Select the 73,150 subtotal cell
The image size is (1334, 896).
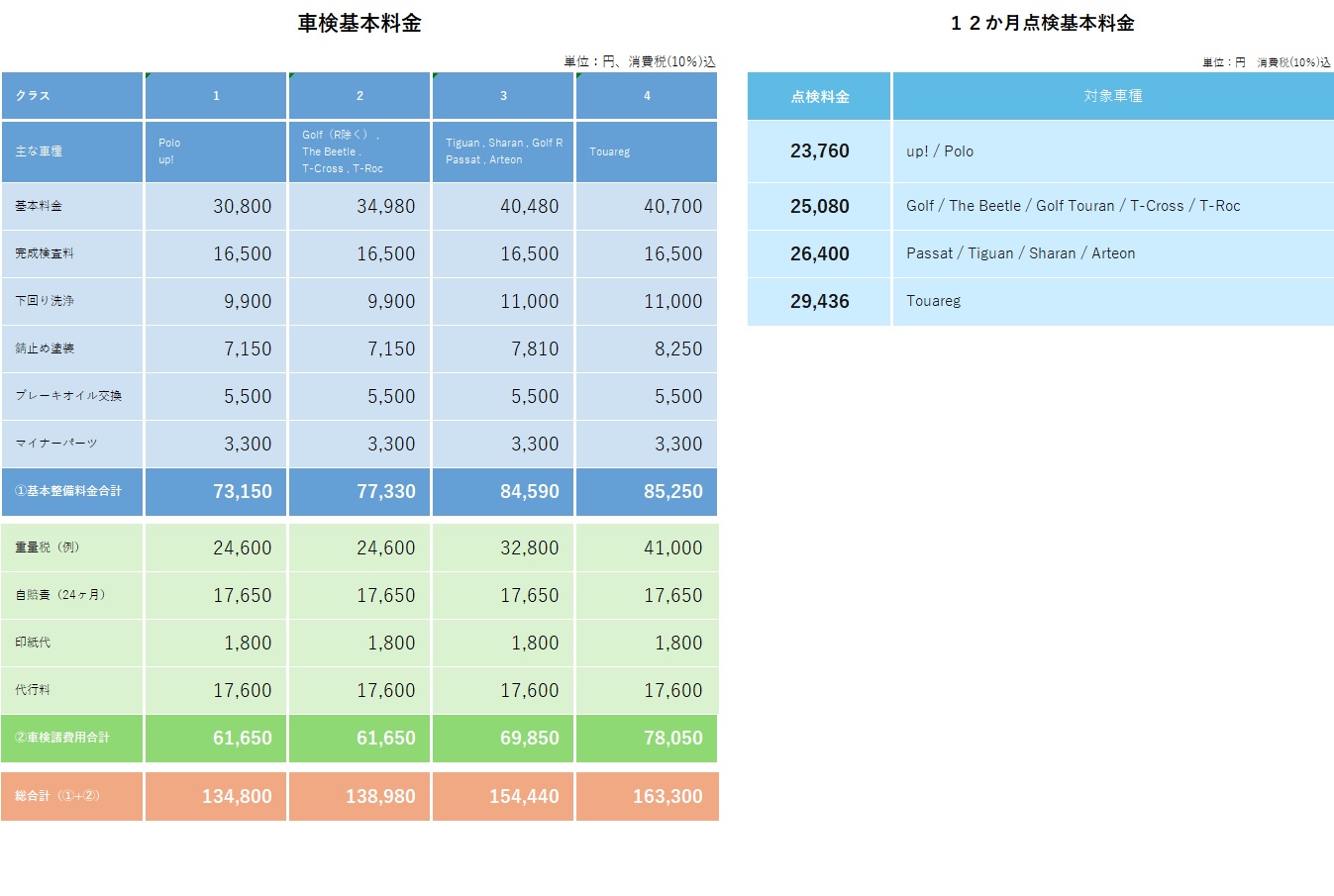(216, 492)
